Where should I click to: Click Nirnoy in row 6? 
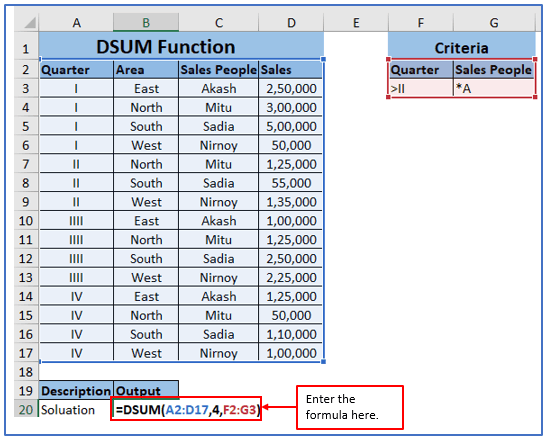[x=218, y=145]
